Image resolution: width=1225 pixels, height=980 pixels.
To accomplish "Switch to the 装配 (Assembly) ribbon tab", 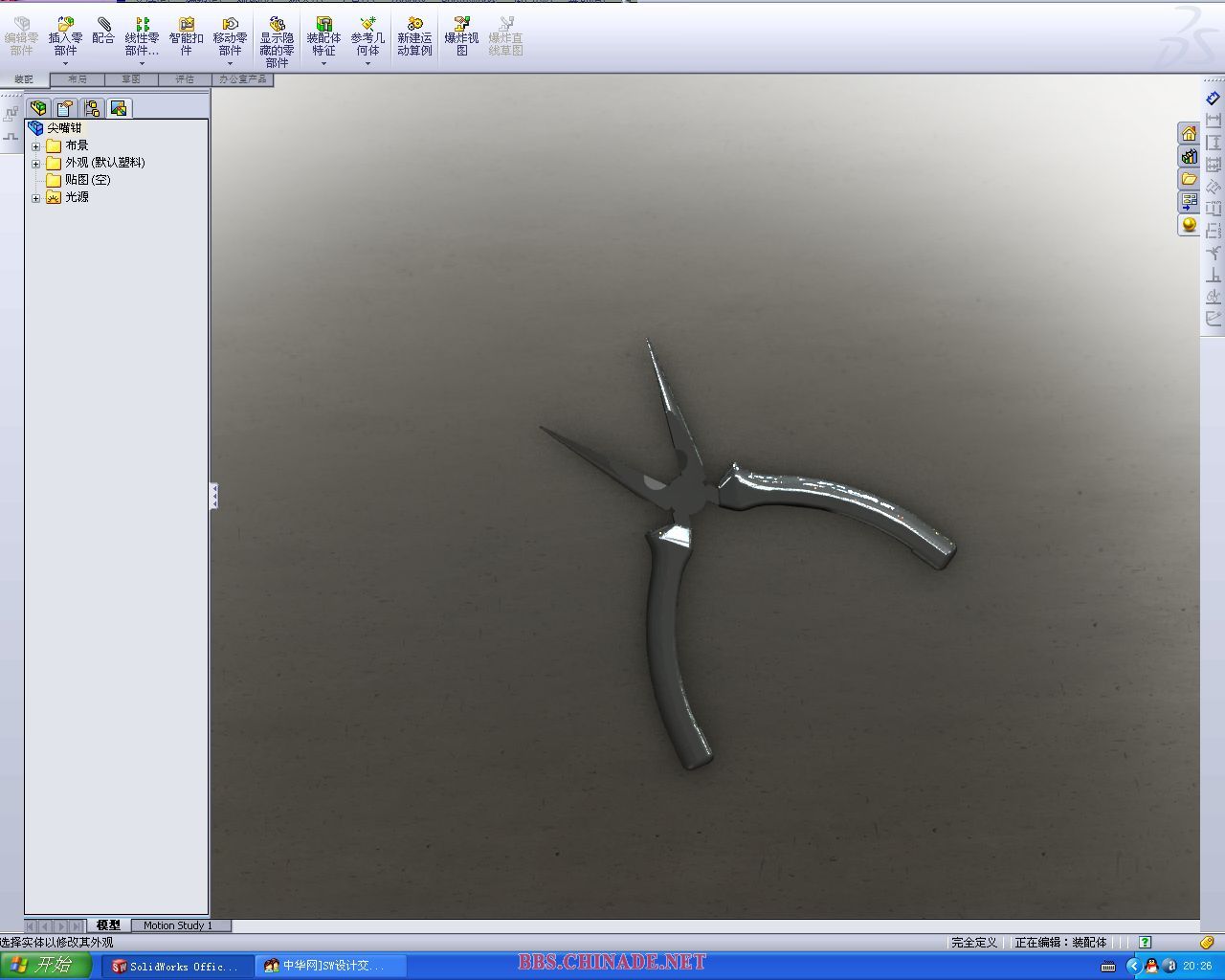I will pyautogui.click(x=24, y=79).
